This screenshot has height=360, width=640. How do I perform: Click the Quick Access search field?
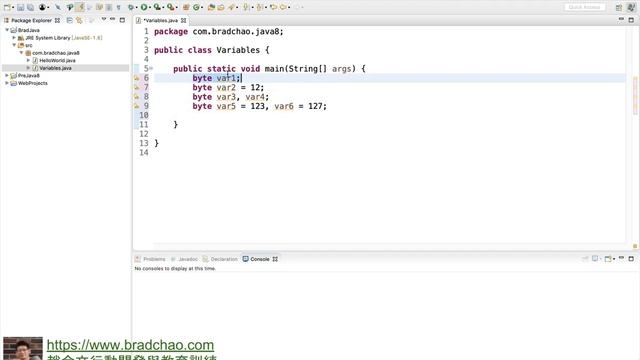point(584,7)
